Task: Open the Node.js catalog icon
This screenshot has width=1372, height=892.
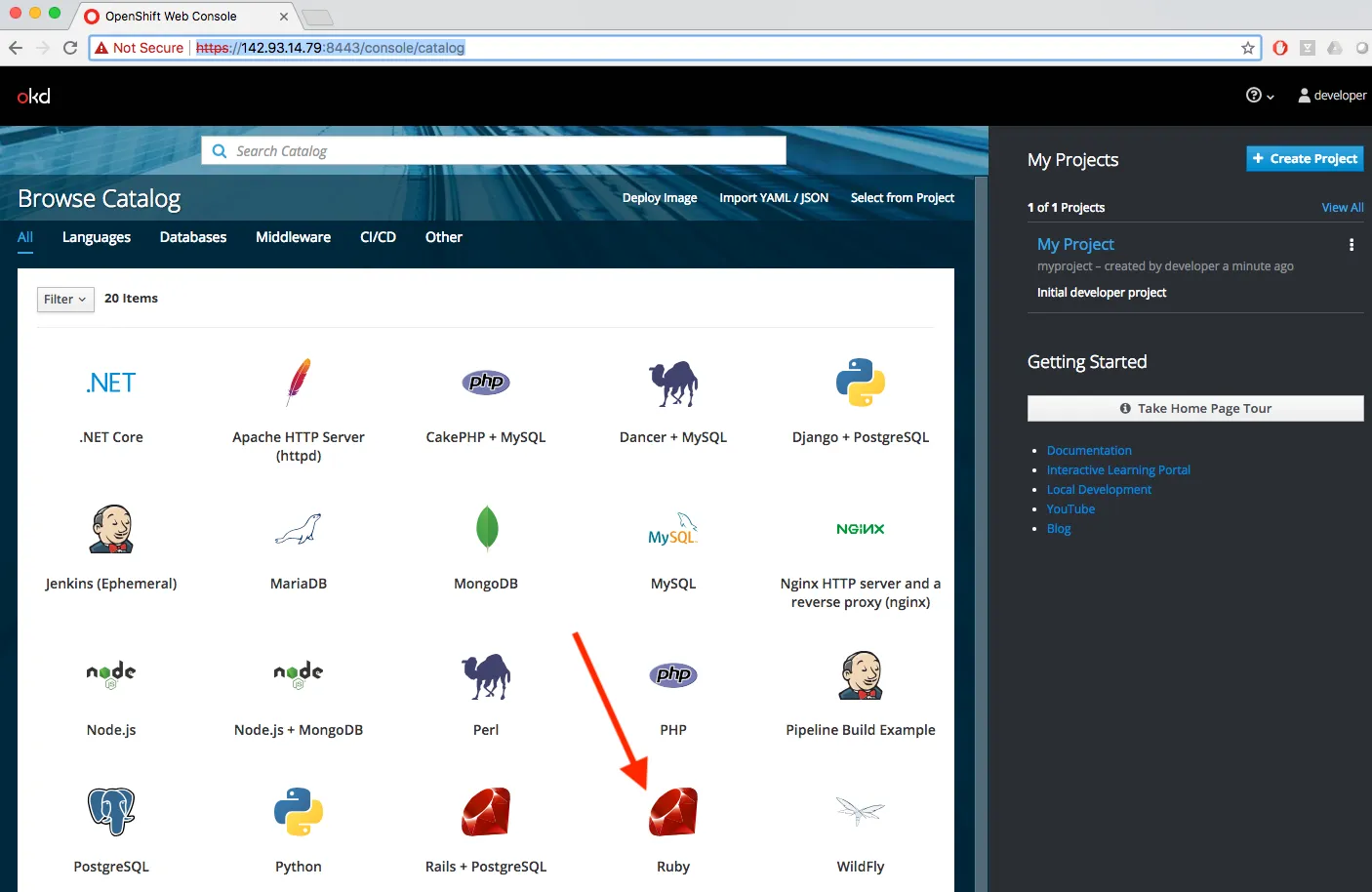Action: pyautogui.click(x=111, y=674)
